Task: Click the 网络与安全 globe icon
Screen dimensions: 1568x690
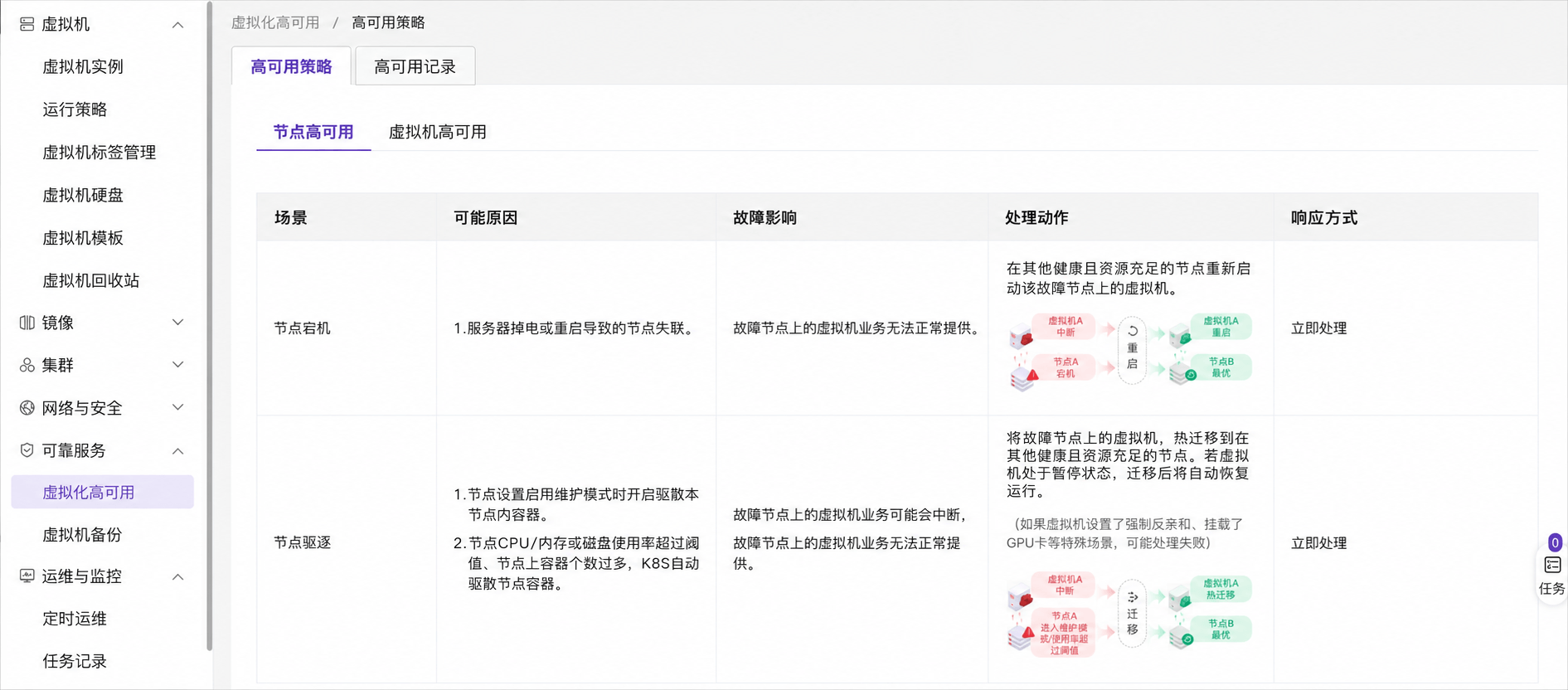Action: point(27,408)
